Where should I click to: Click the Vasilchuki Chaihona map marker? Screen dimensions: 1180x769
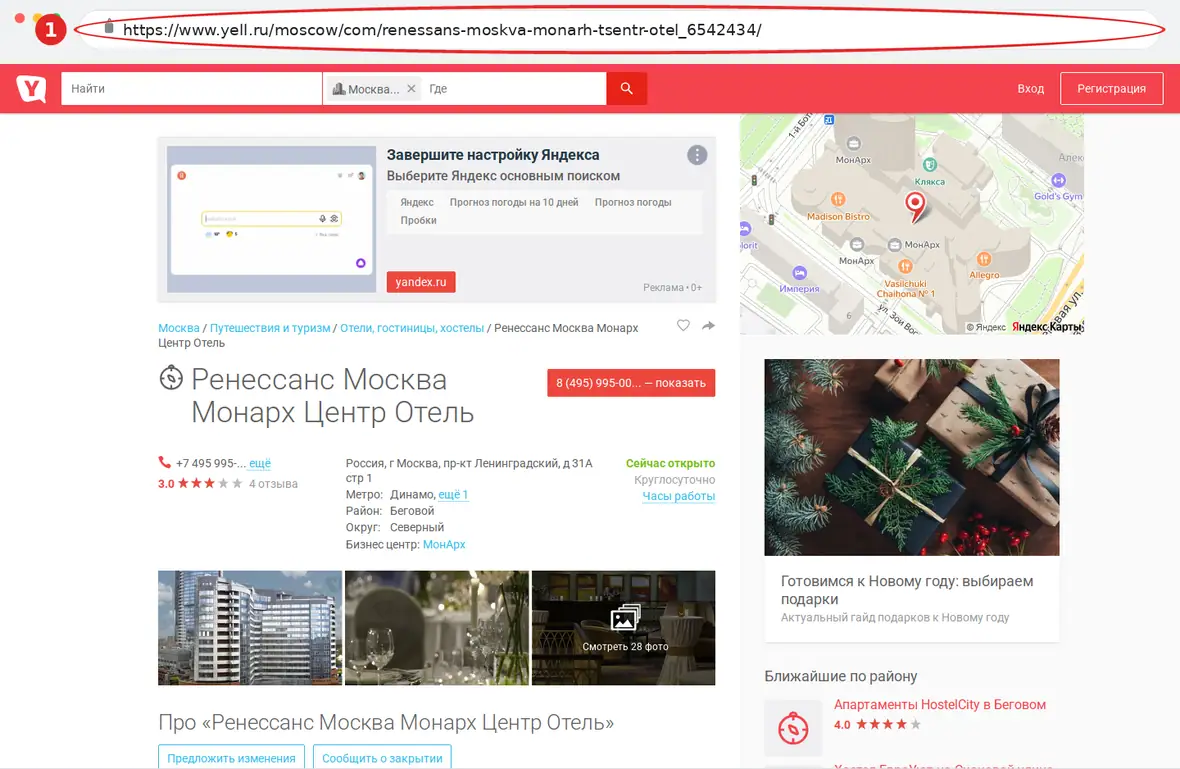pyautogui.click(x=905, y=266)
